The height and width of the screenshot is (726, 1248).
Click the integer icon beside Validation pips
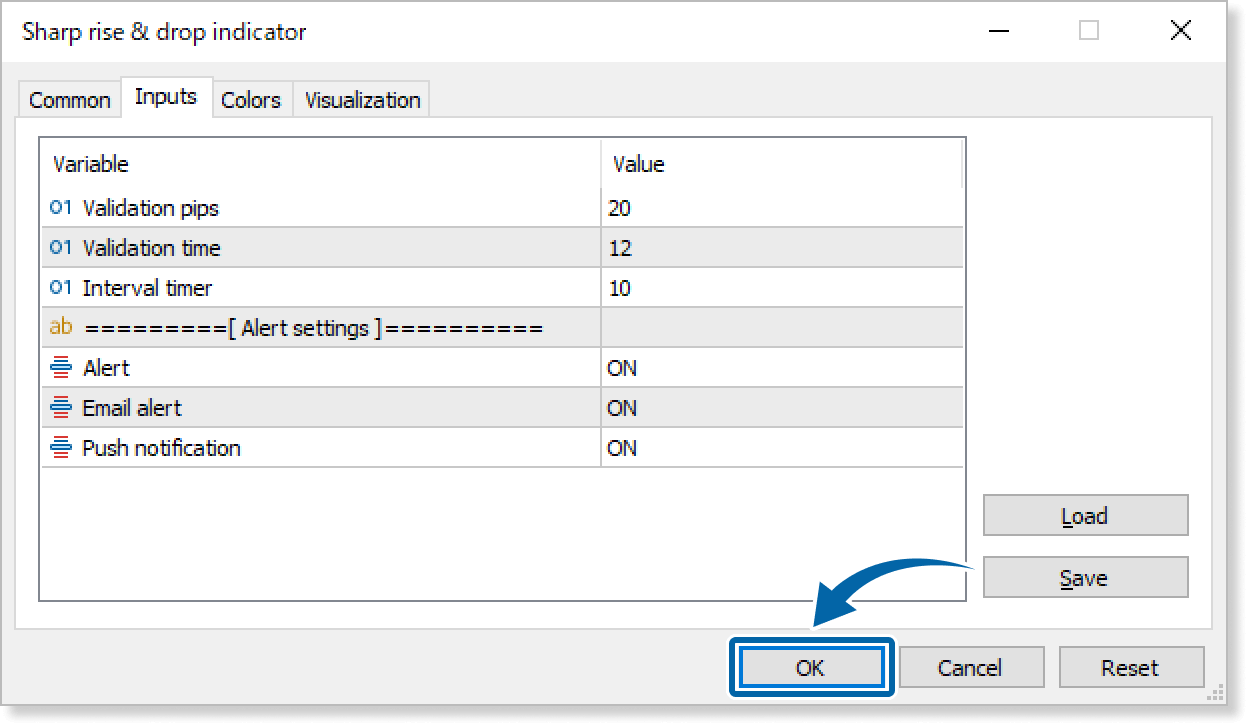click(x=61, y=208)
